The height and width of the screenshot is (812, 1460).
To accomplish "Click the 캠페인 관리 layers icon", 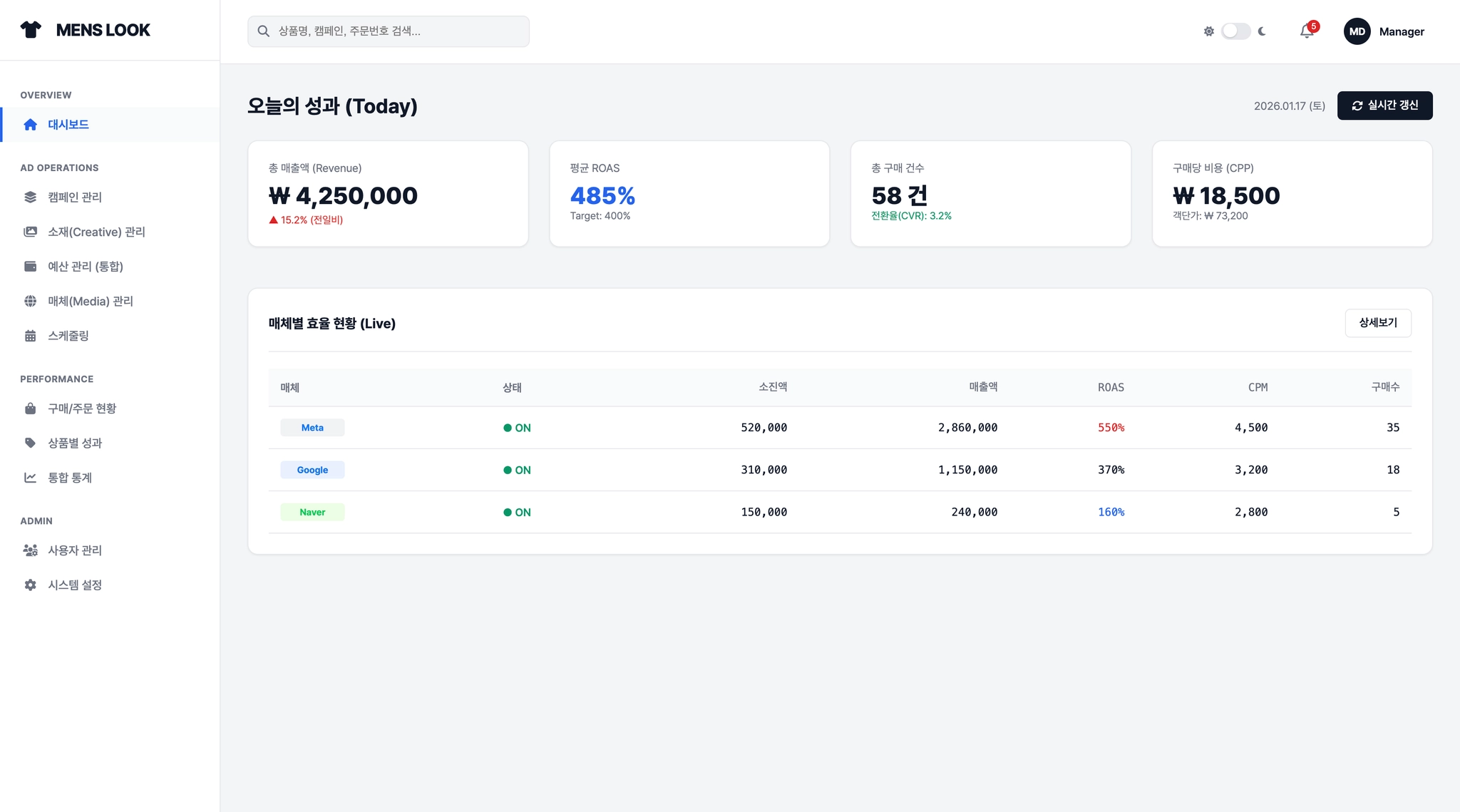I will coord(30,197).
